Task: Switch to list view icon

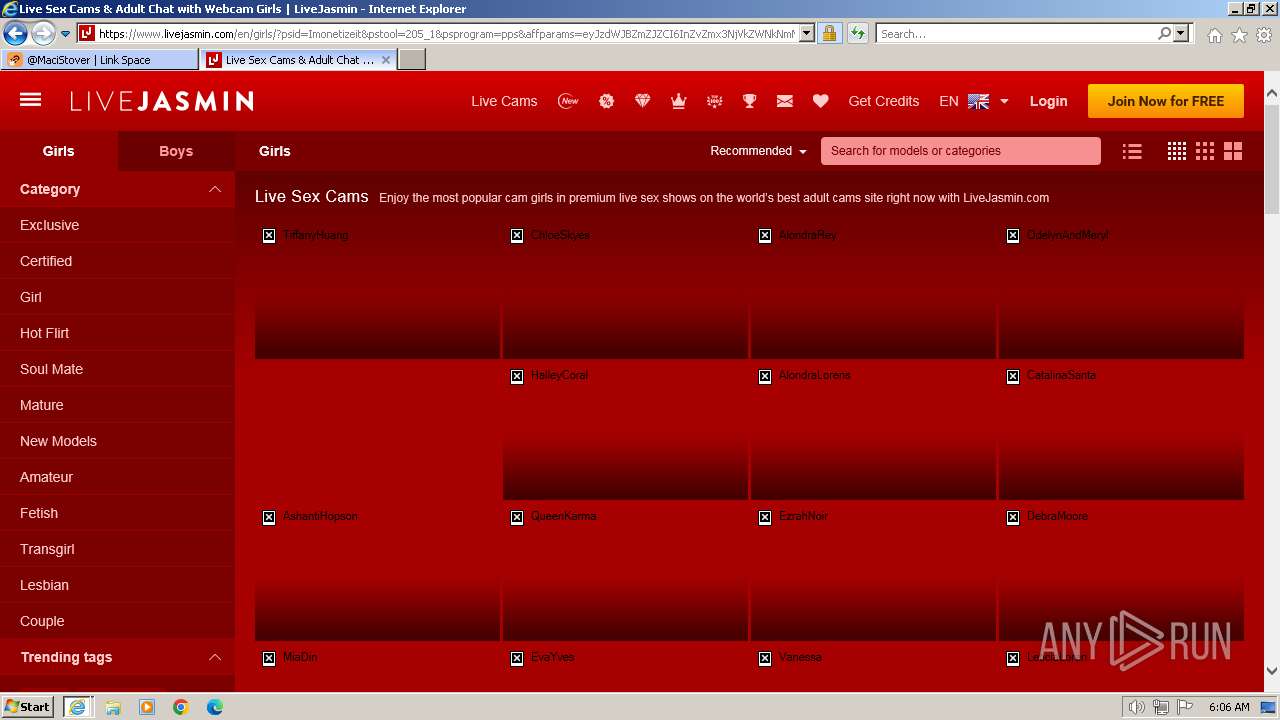Action: click(1132, 151)
